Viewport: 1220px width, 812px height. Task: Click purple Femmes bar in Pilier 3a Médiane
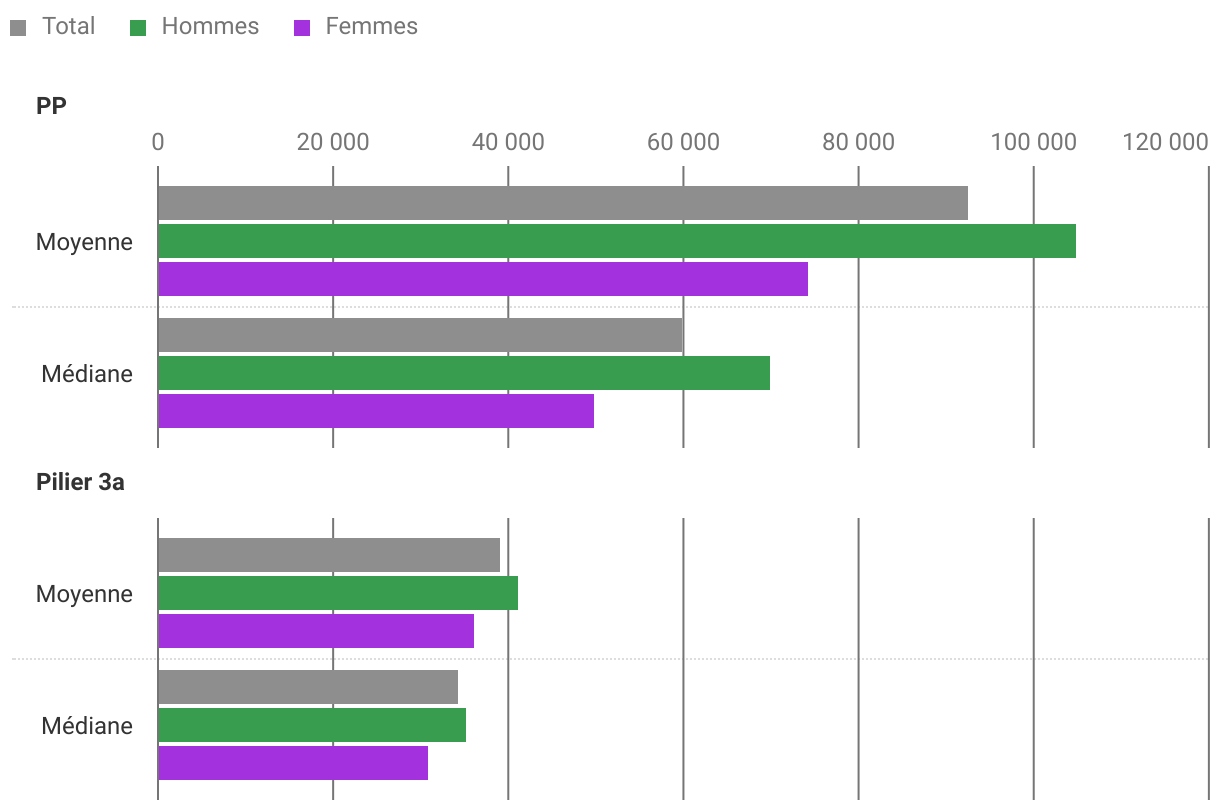tap(292, 763)
